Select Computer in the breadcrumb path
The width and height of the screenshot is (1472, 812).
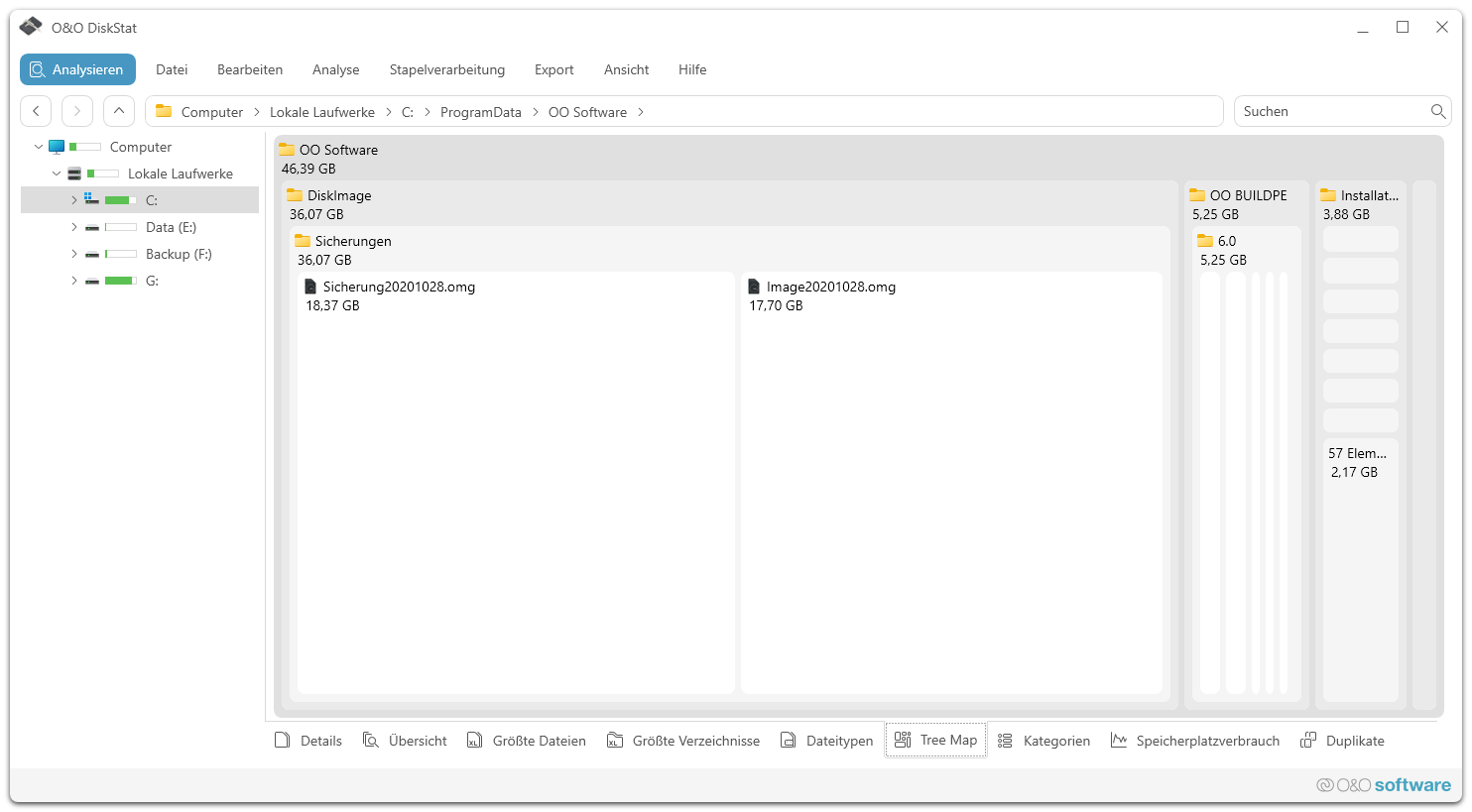pos(212,112)
